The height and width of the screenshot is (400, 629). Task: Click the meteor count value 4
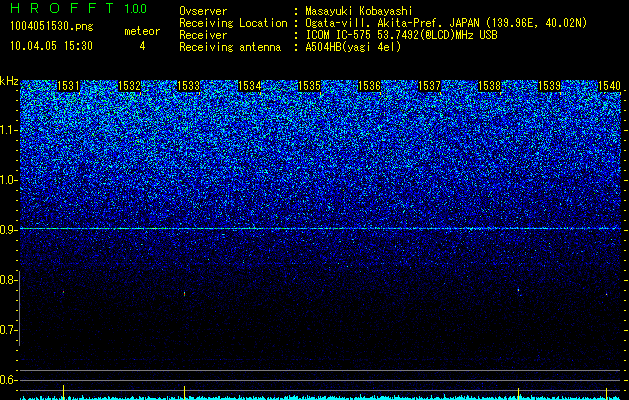(142, 46)
